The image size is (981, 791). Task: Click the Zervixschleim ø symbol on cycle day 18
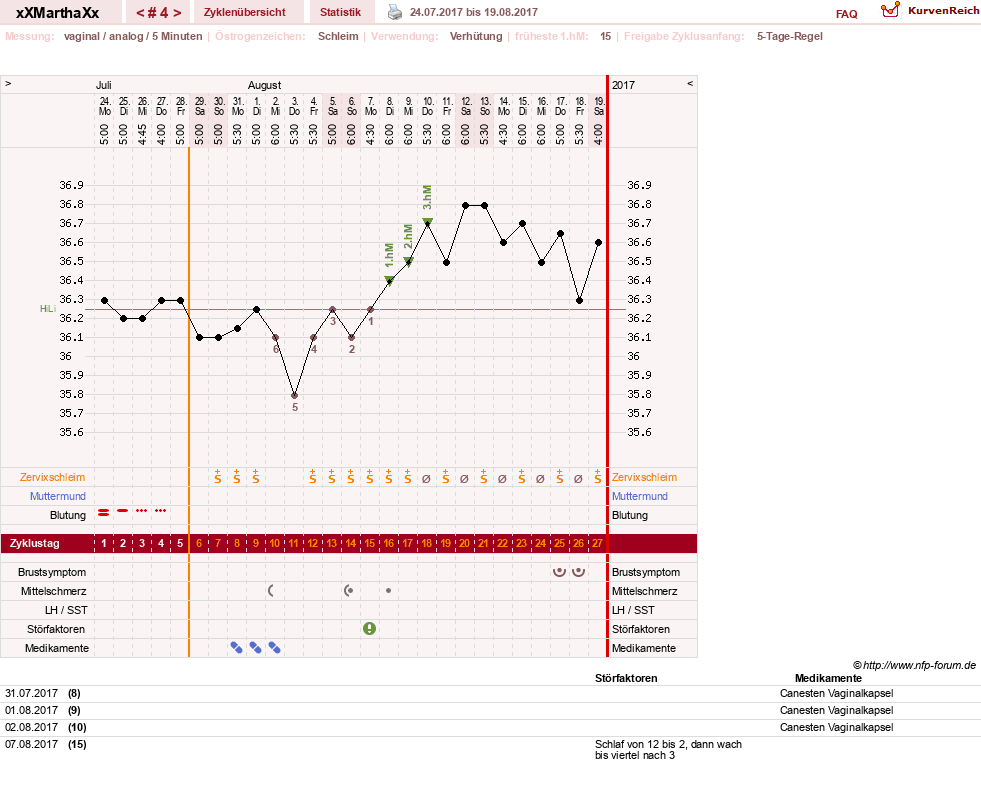[x=426, y=479]
